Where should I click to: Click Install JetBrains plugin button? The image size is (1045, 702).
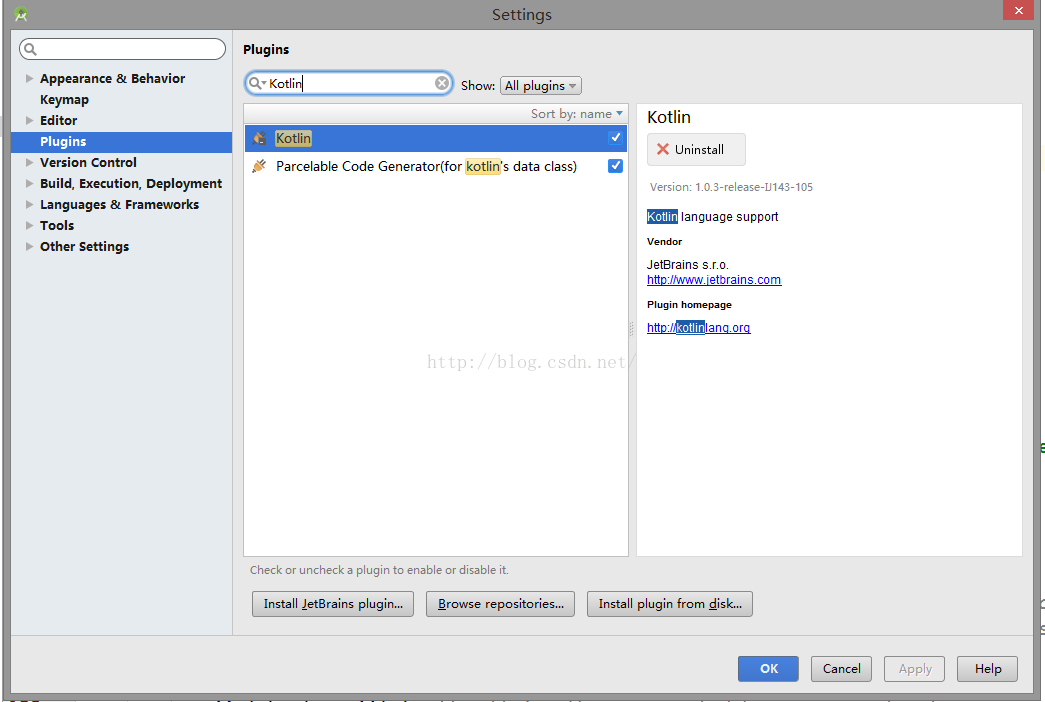click(x=333, y=604)
